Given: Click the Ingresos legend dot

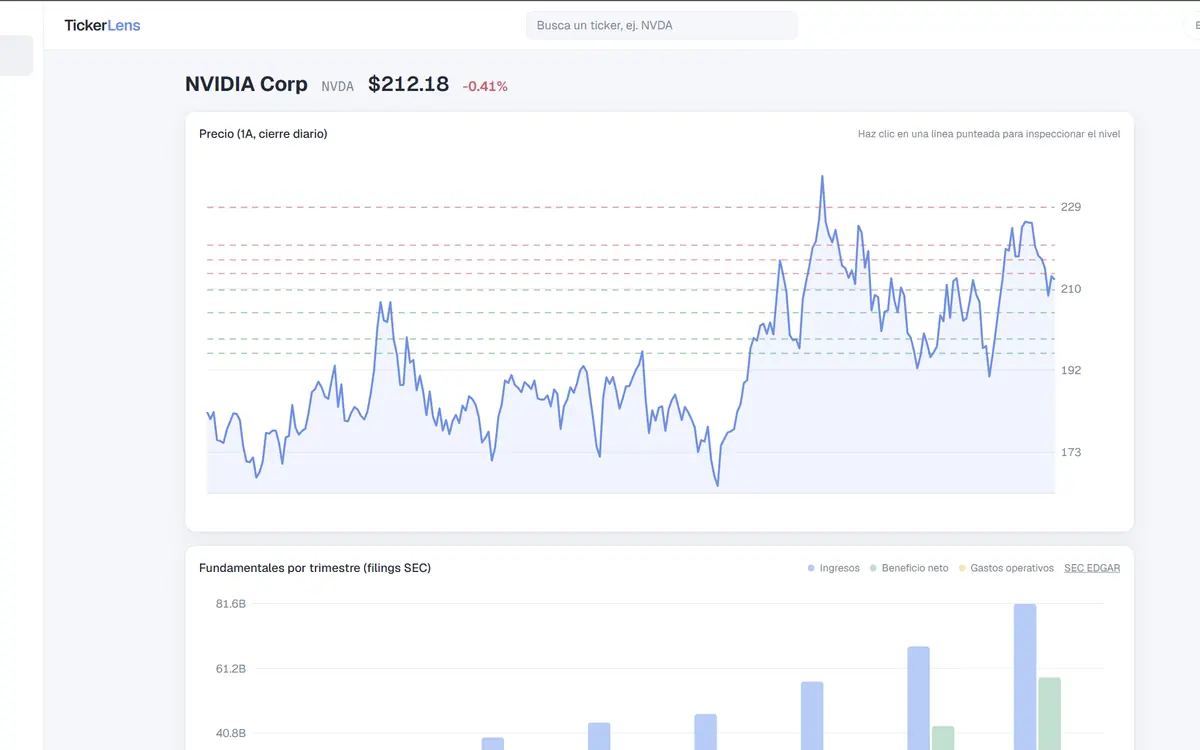Looking at the screenshot, I should pos(811,568).
